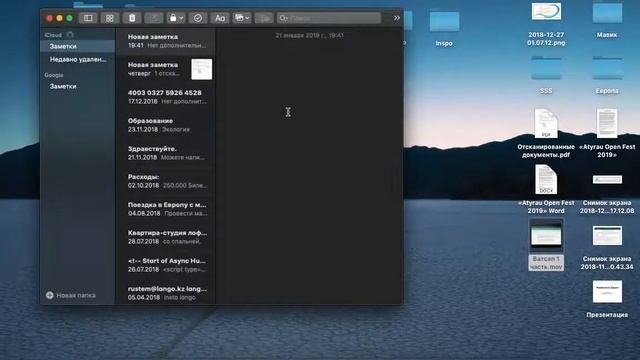Expand hidden toolbar items with double chevron

tap(396, 18)
